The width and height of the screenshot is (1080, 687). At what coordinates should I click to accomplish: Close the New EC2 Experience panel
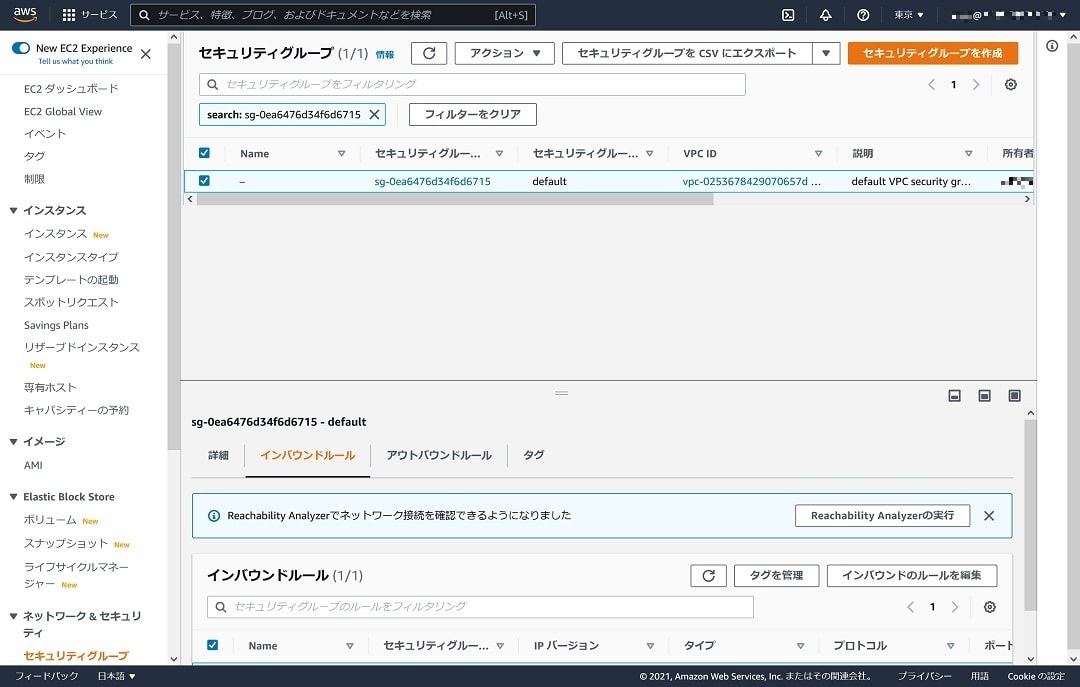(145, 54)
